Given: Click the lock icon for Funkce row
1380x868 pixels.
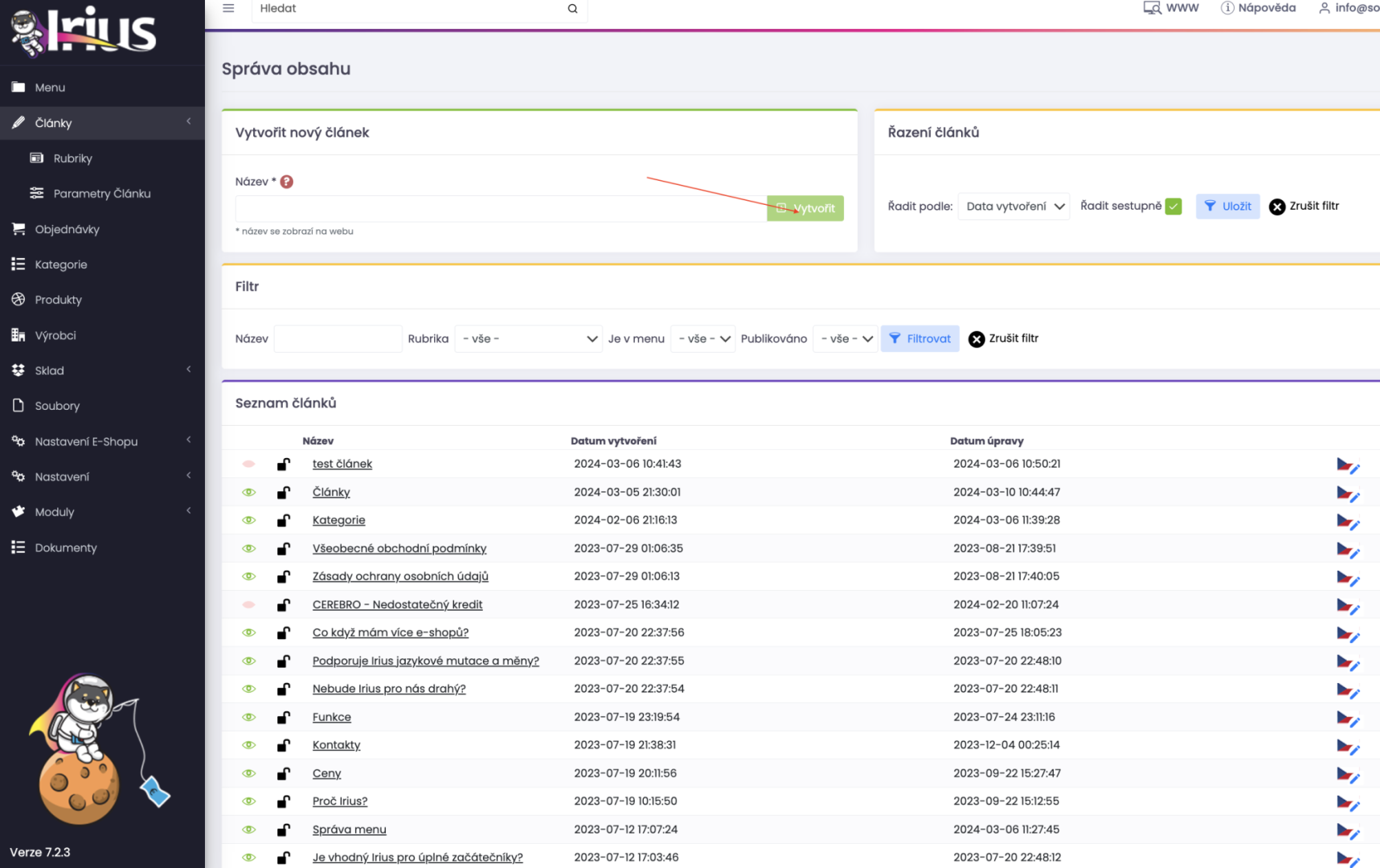Looking at the screenshot, I should pyautogui.click(x=283, y=717).
